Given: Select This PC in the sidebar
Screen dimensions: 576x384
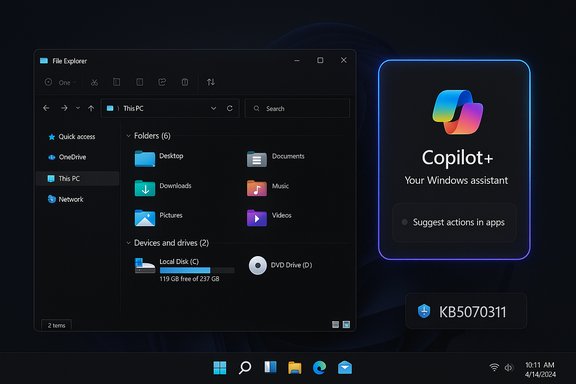Looking at the screenshot, I should [x=78, y=179].
